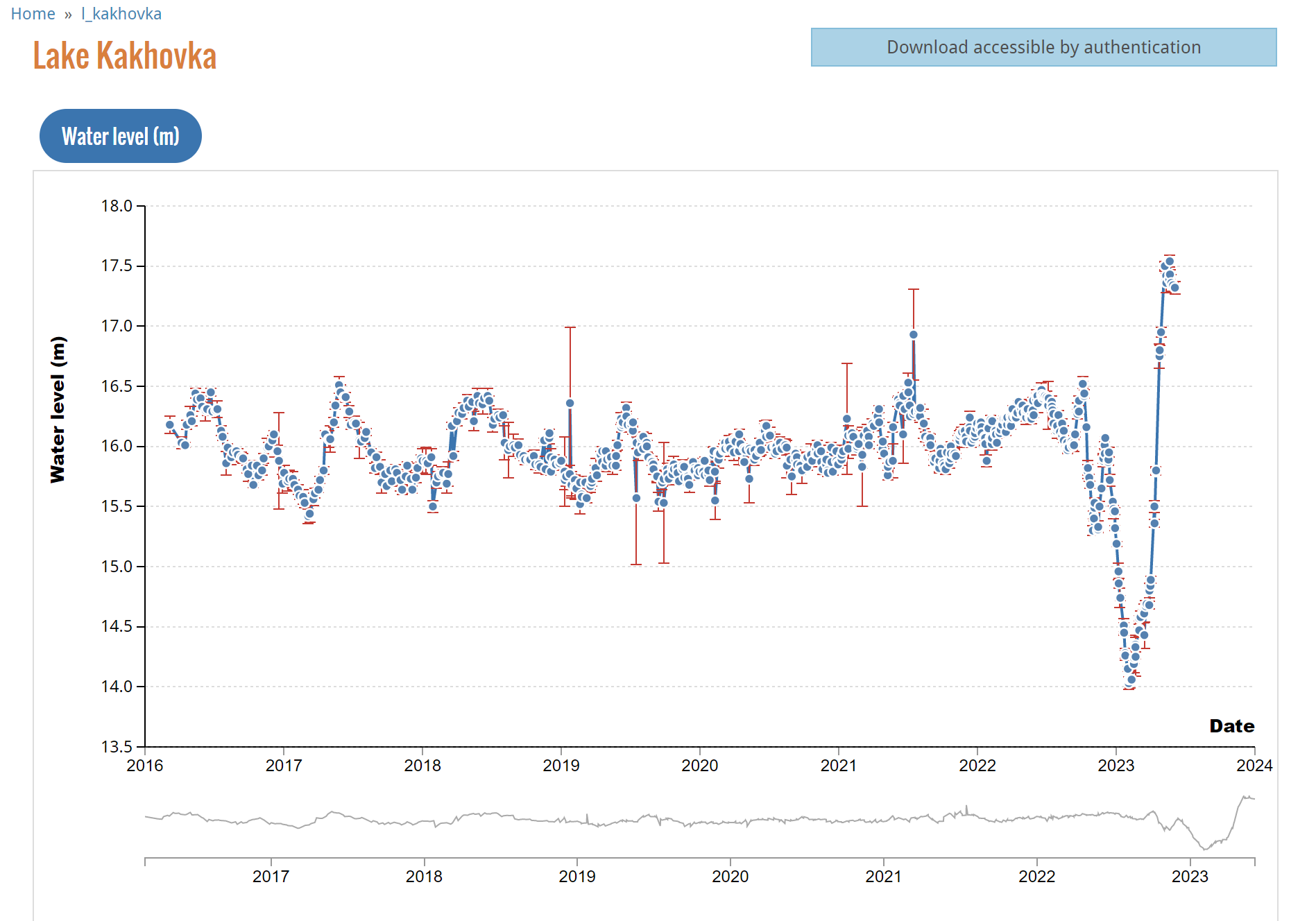Click the 2022 label on the overview timeline
This screenshot has height=921, width=1316.
click(x=1036, y=877)
